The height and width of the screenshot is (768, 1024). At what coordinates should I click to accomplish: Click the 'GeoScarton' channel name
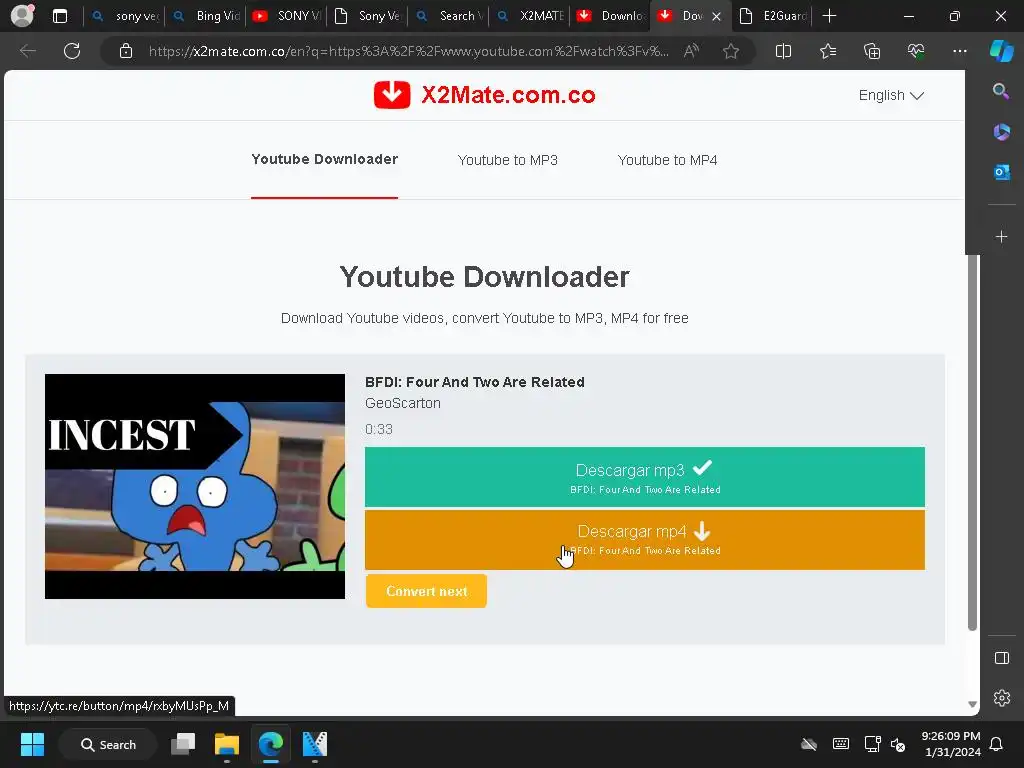(x=403, y=403)
